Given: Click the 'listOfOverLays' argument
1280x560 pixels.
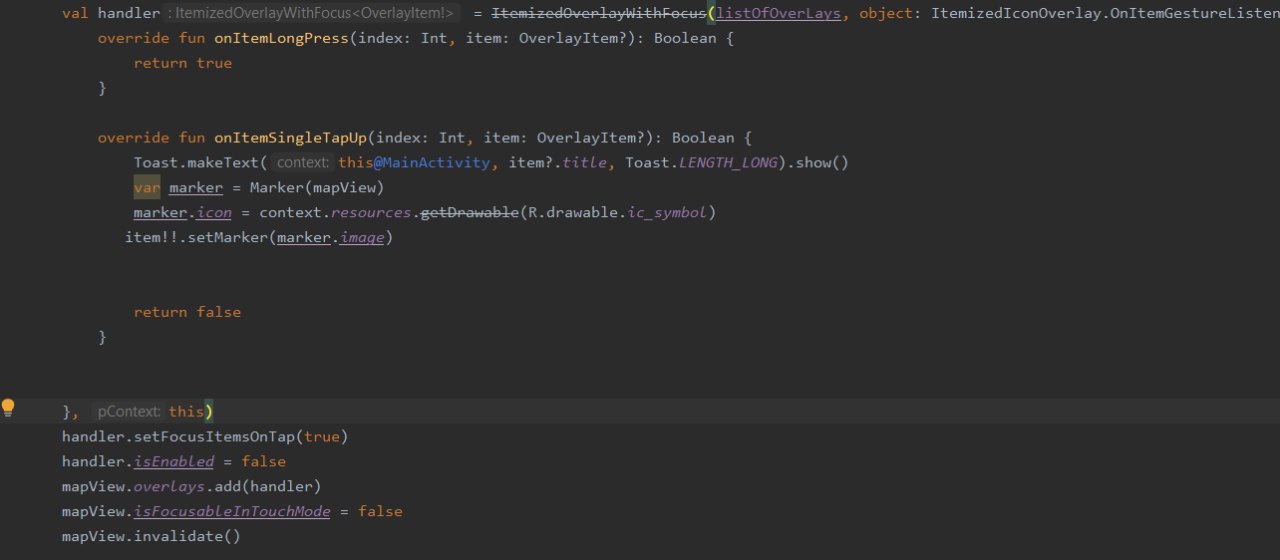Looking at the screenshot, I should (779, 13).
